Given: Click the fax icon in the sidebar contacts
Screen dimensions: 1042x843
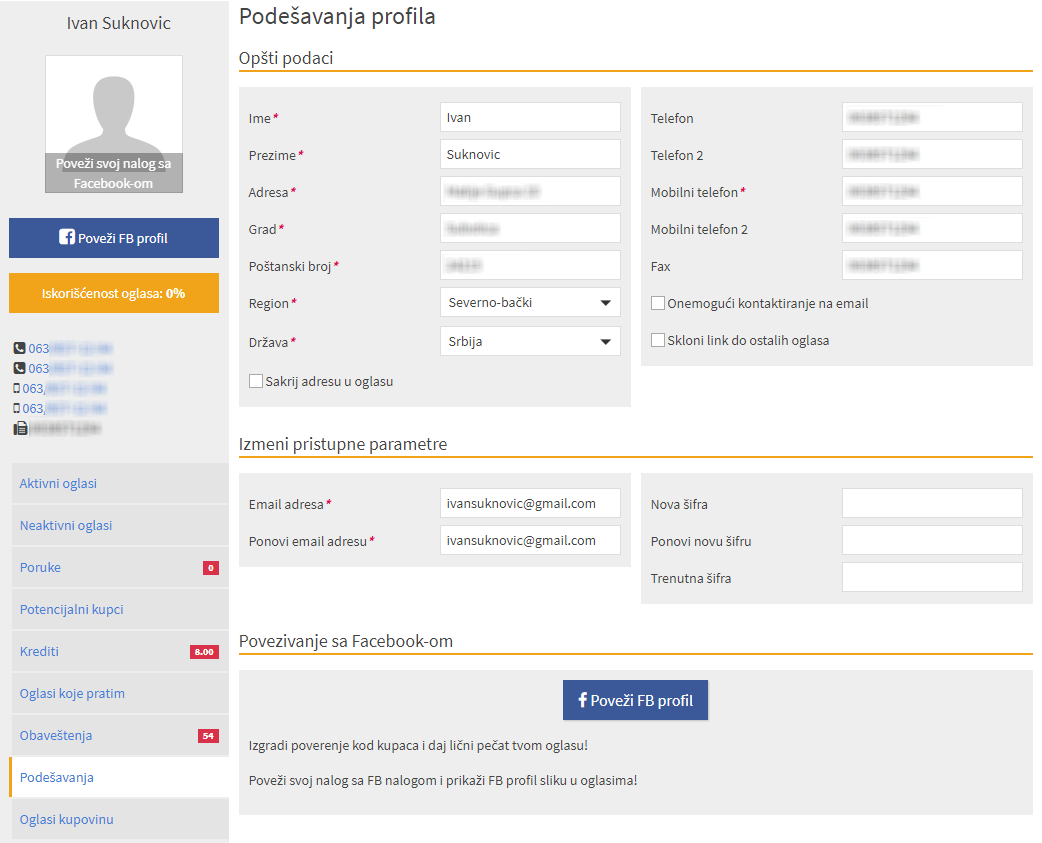Looking at the screenshot, I should pyautogui.click(x=20, y=428).
